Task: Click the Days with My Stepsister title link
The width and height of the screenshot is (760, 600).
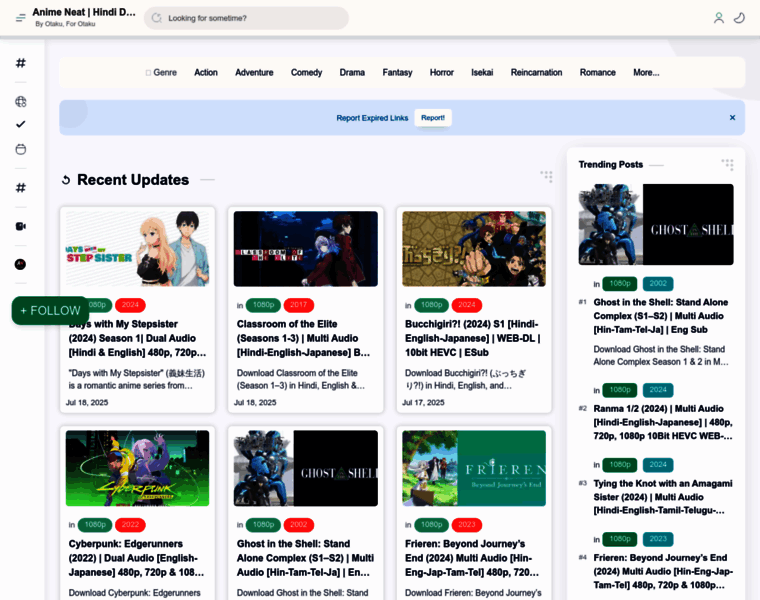Action: tap(137, 338)
